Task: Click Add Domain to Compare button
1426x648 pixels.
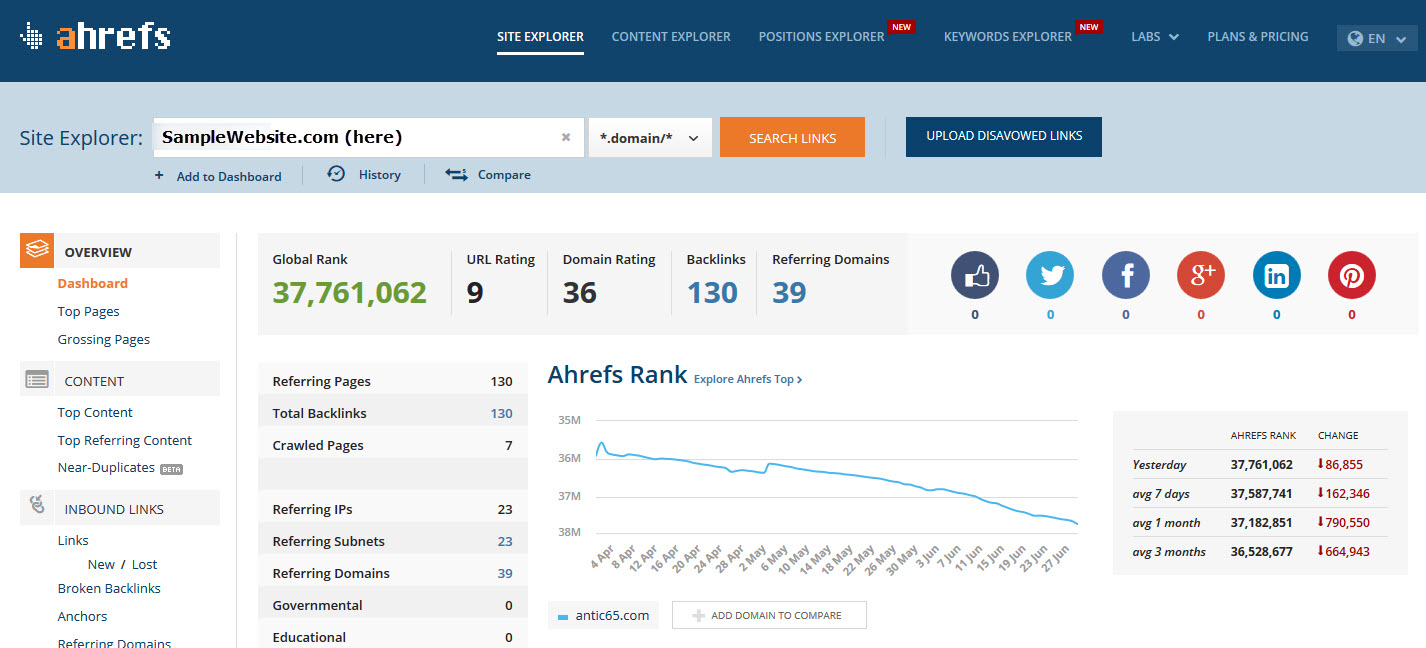Action: (x=769, y=615)
